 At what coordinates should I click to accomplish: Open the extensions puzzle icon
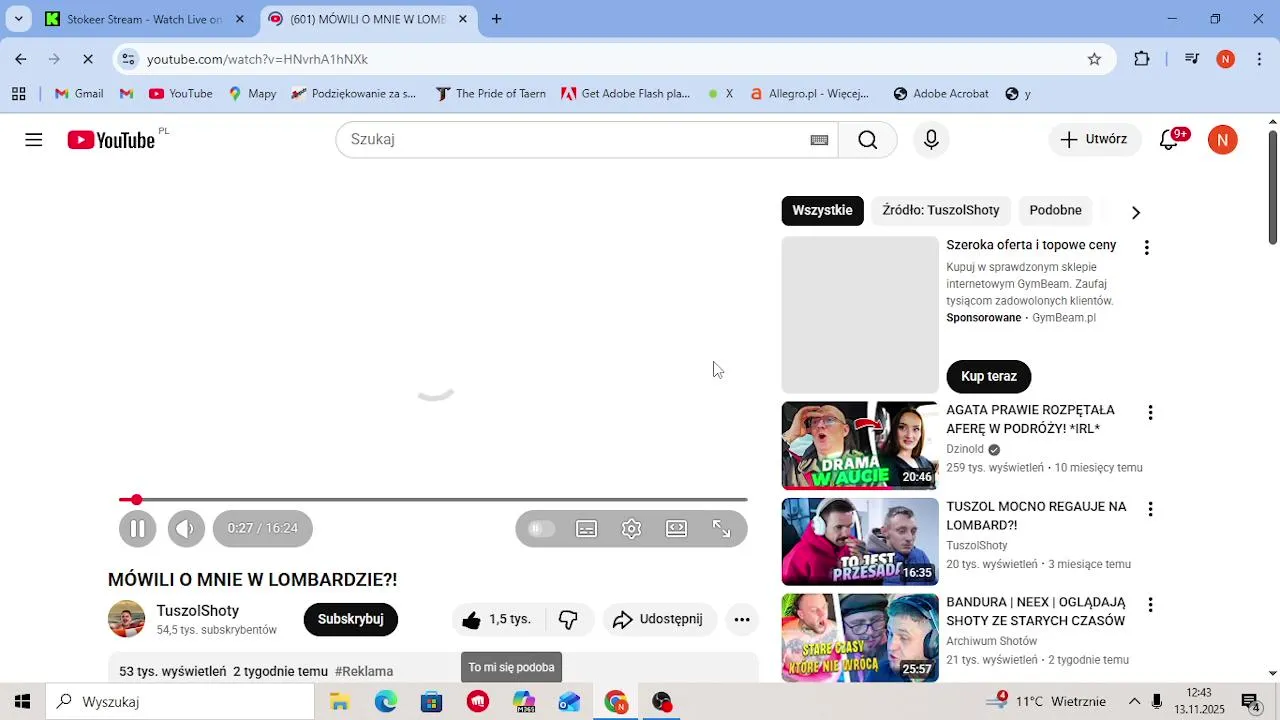1142,60
